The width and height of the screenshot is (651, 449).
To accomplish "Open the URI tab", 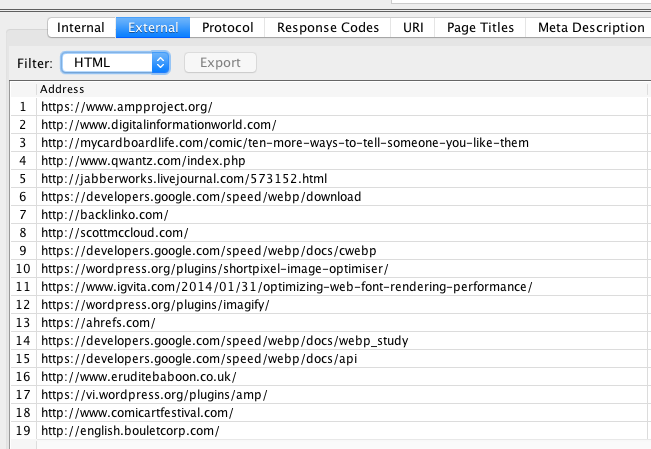I will coord(413,28).
